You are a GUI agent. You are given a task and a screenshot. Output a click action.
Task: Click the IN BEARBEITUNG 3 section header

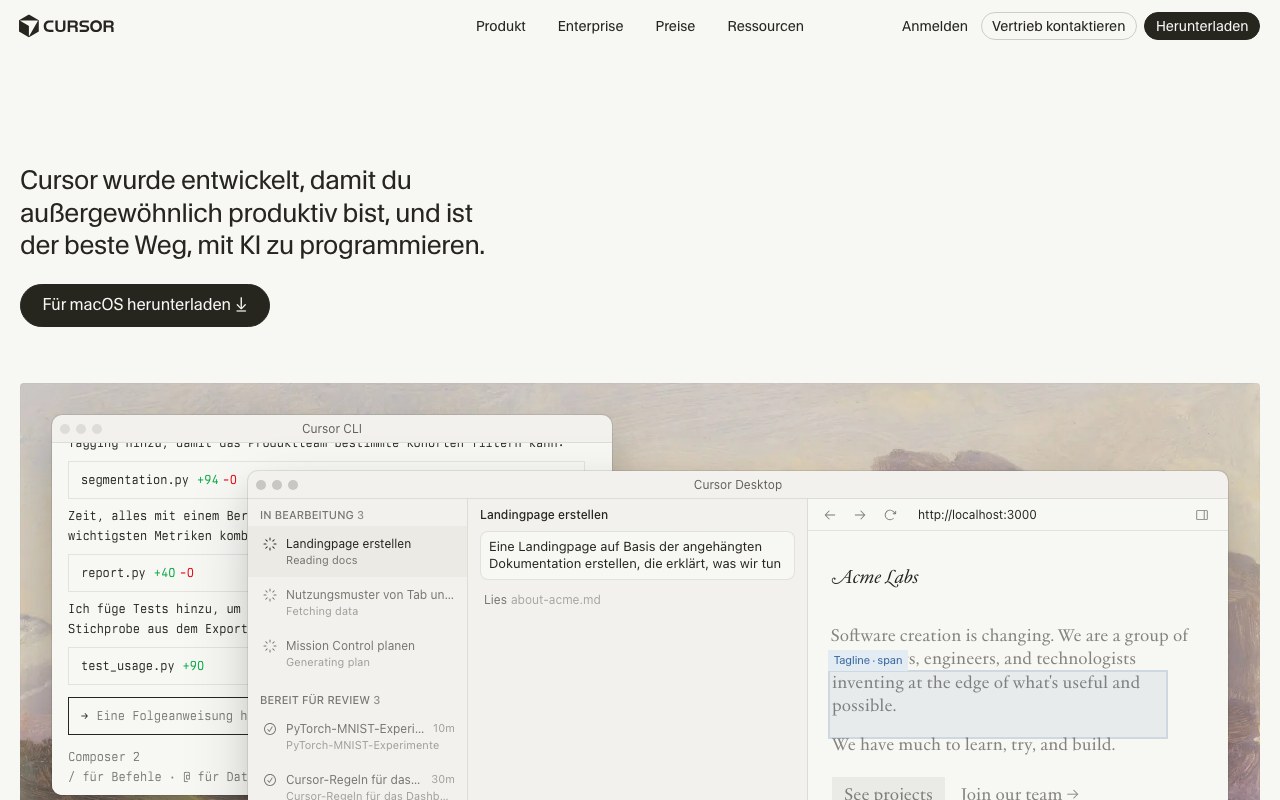tap(312, 515)
